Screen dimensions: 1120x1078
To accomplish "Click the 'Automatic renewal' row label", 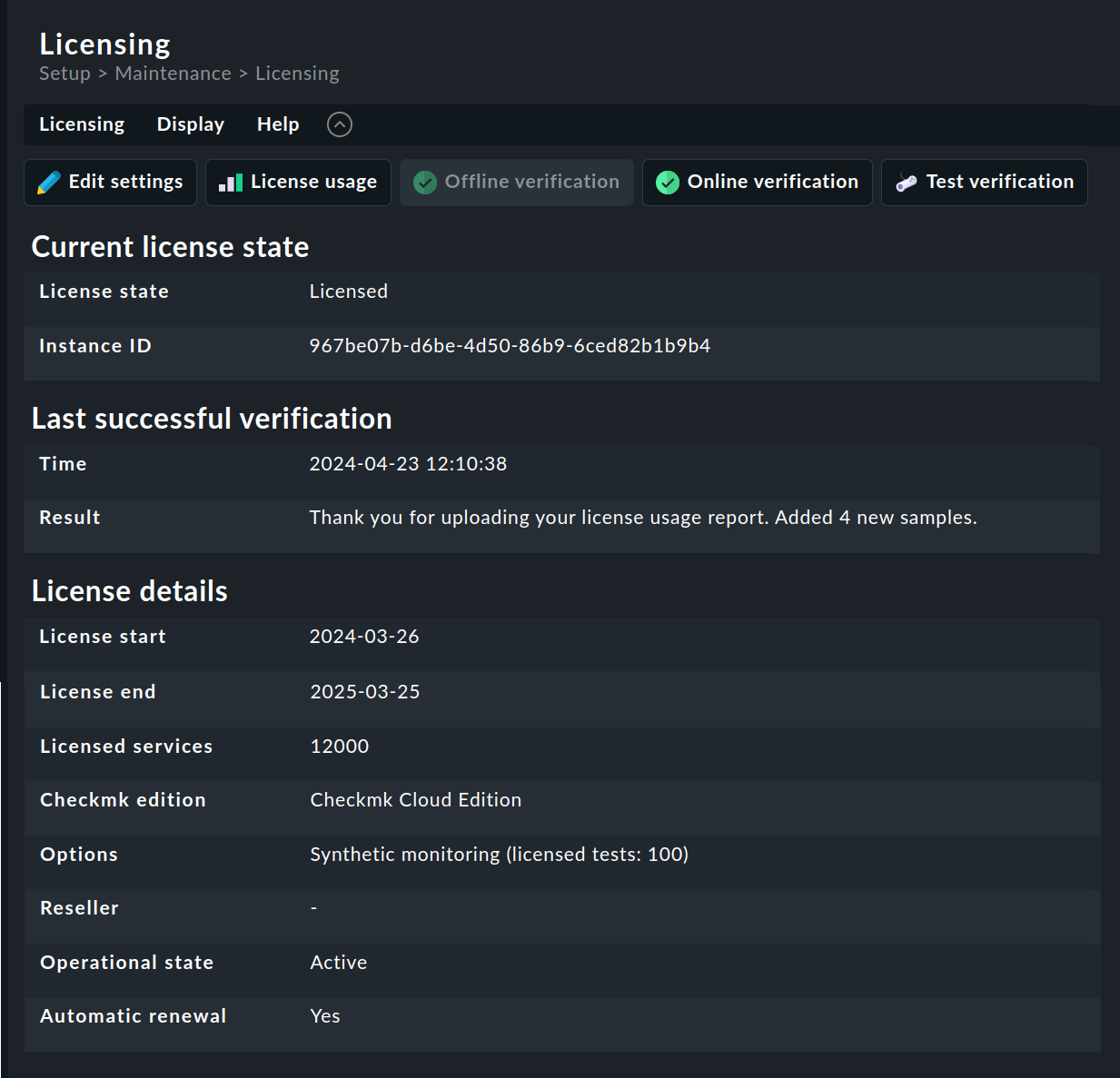I will click(x=134, y=1016).
